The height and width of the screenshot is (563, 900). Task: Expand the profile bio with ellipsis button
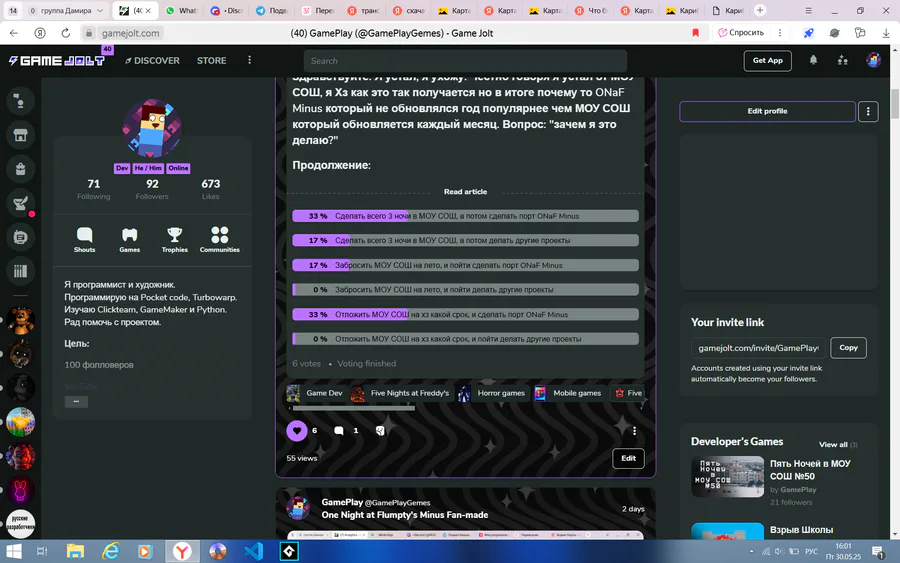point(76,401)
